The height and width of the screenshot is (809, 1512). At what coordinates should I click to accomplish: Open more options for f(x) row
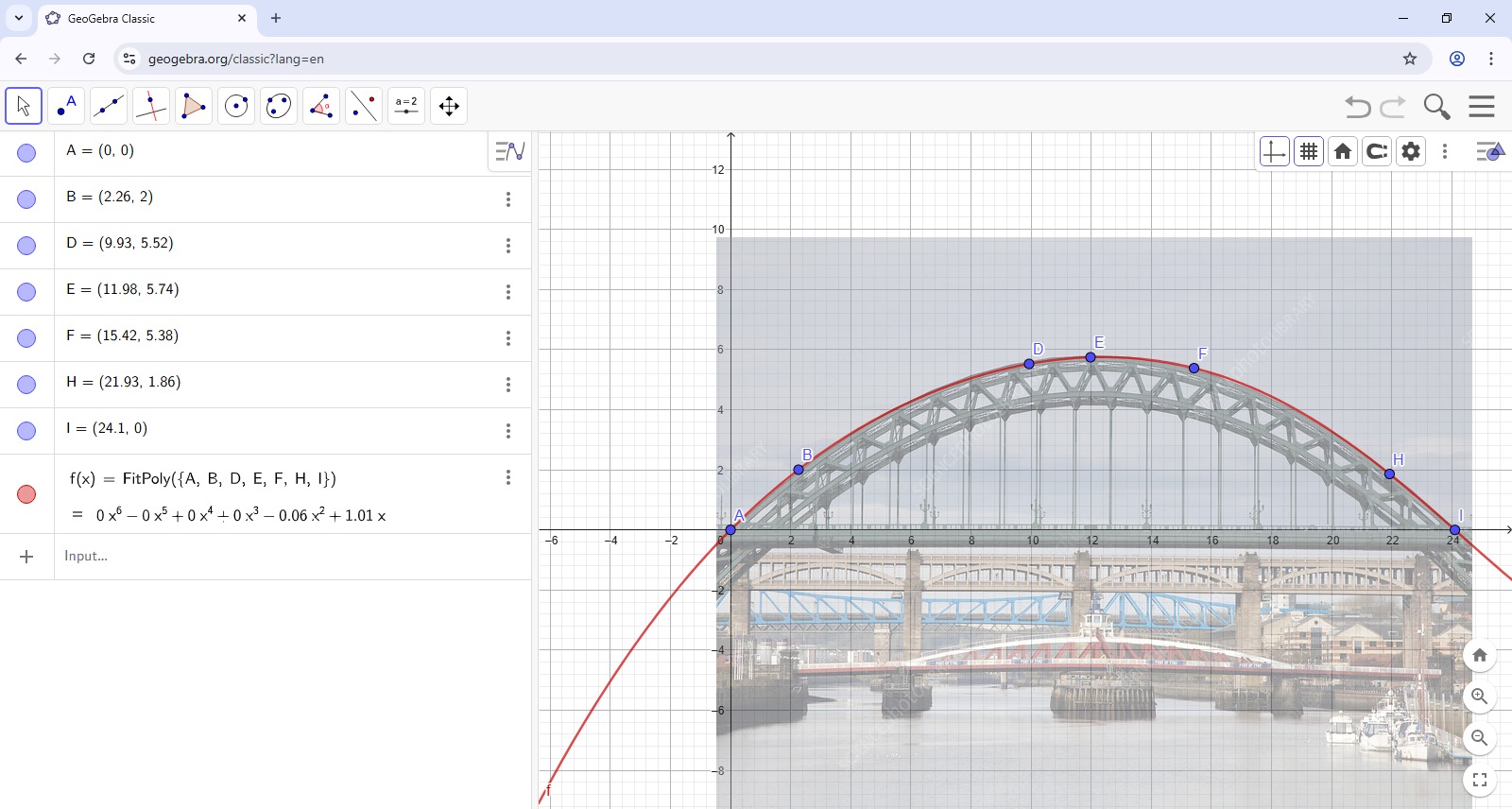point(508,477)
